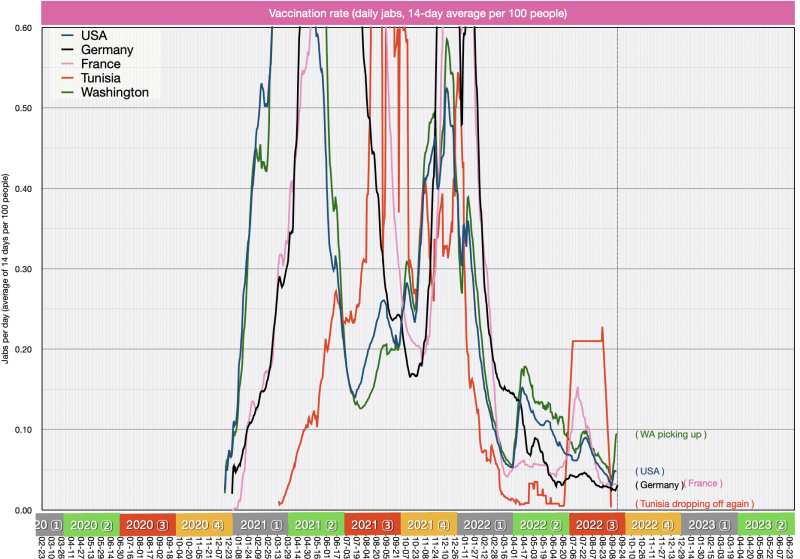This screenshot has height=559, width=800.
Task: Click the 2022 ① gray quarter block
Action: click(485, 524)
